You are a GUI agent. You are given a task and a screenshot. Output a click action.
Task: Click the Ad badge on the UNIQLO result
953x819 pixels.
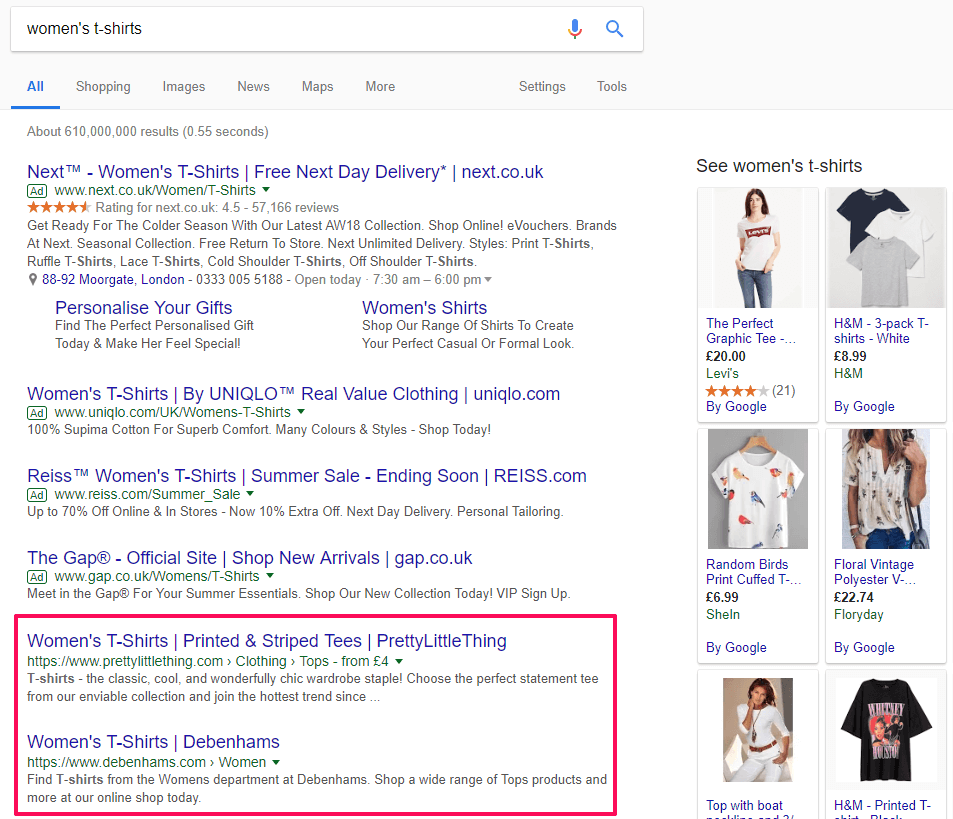coord(37,413)
